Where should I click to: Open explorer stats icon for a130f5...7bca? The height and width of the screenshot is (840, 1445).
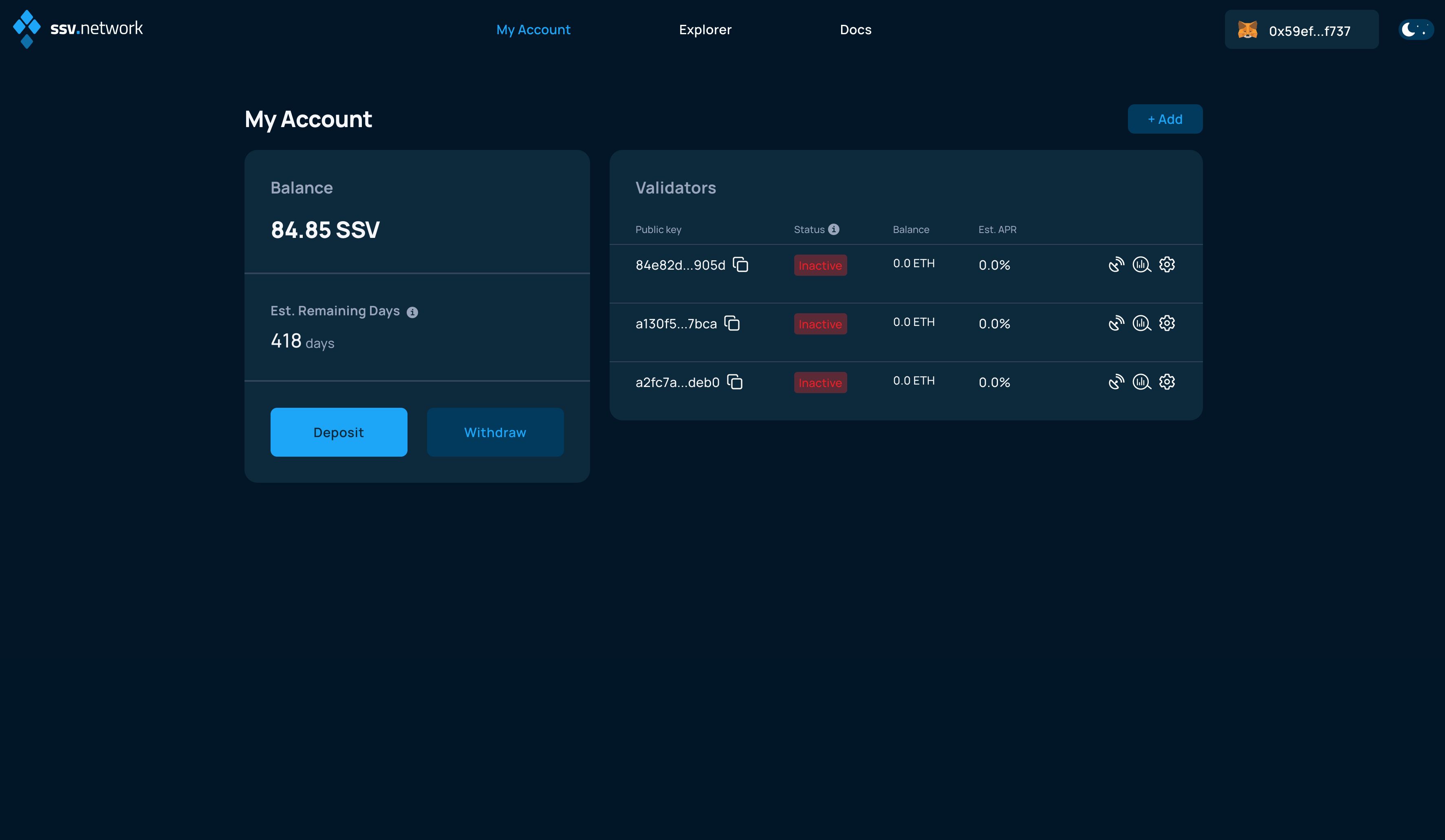click(1142, 323)
